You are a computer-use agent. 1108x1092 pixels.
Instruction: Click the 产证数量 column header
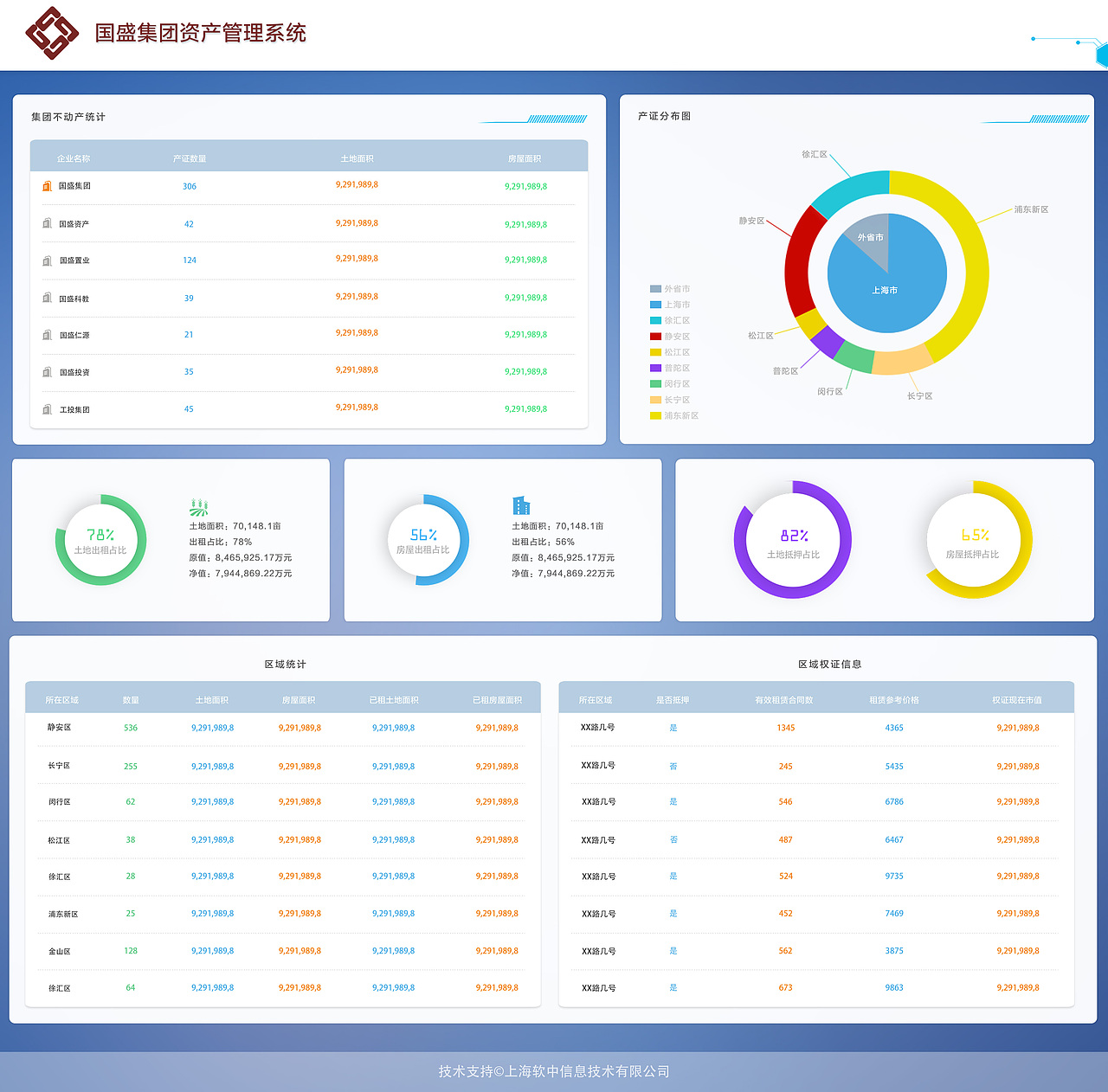(190, 158)
